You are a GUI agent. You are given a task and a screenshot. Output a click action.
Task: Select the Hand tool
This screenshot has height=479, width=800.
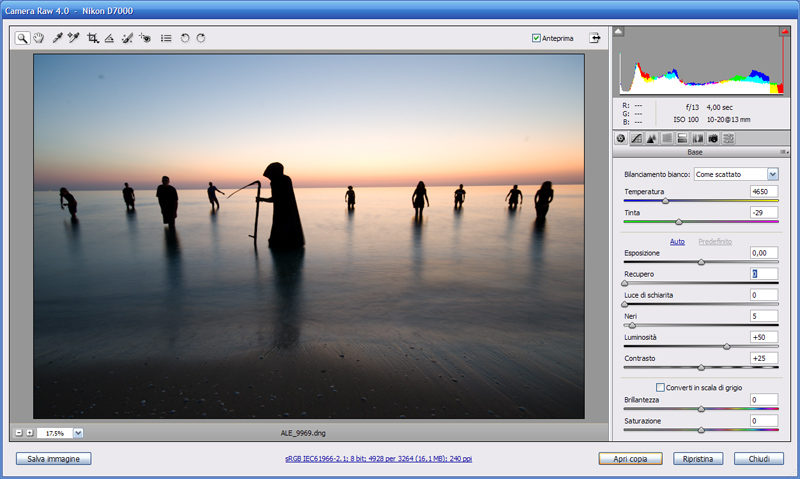tap(39, 38)
